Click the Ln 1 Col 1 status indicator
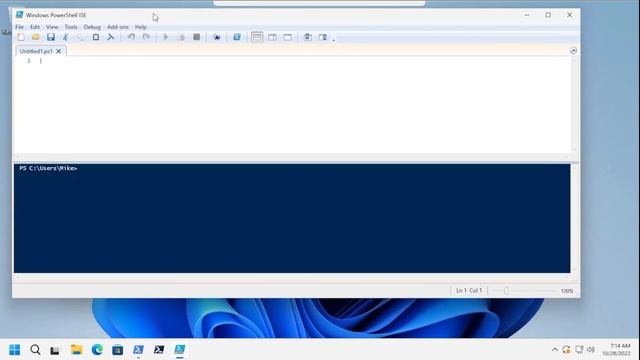640x360 pixels. (x=469, y=291)
